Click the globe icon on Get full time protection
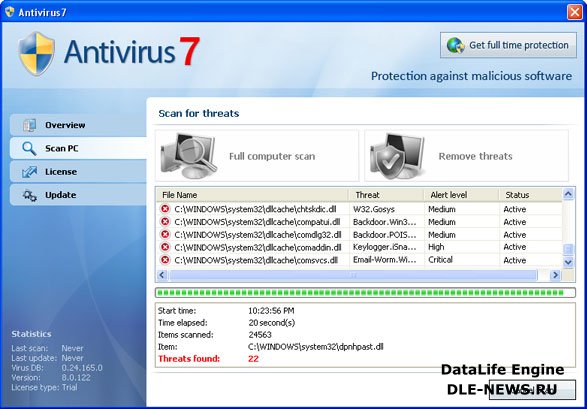The image size is (587, 409). point(456,45)
